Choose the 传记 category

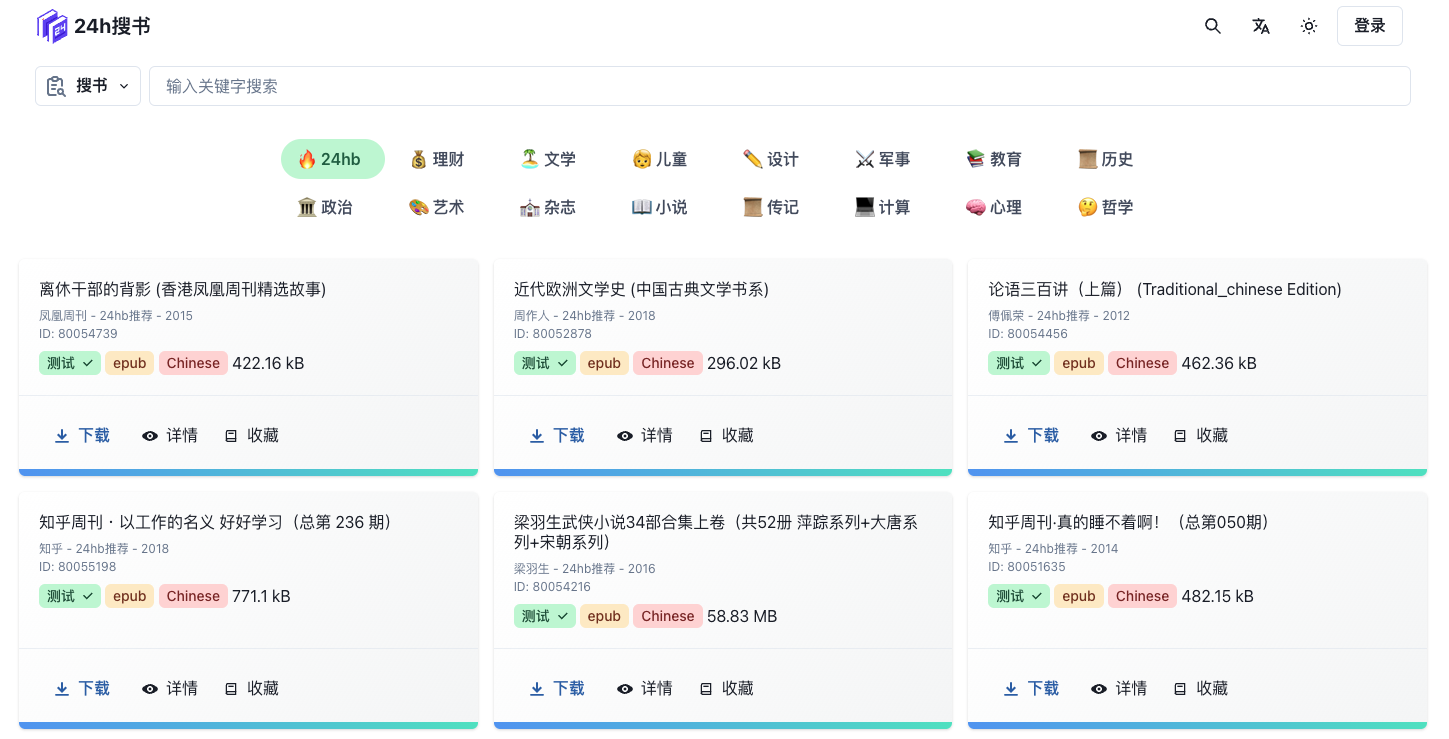coord(771,207)
